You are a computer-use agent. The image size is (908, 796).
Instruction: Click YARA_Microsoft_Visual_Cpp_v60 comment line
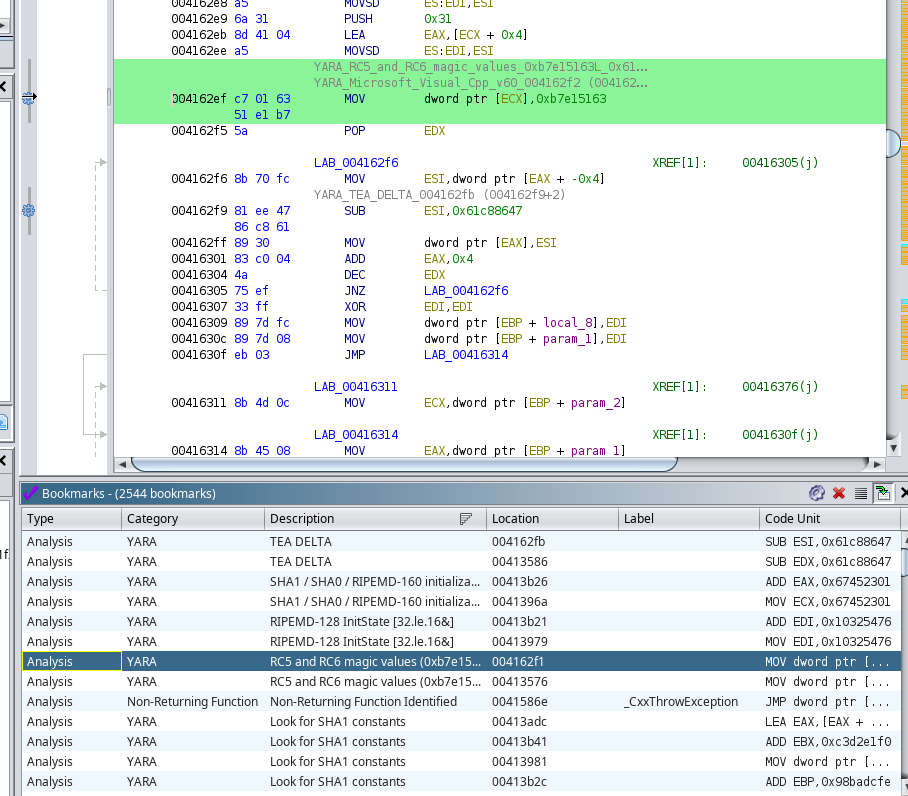481,83
